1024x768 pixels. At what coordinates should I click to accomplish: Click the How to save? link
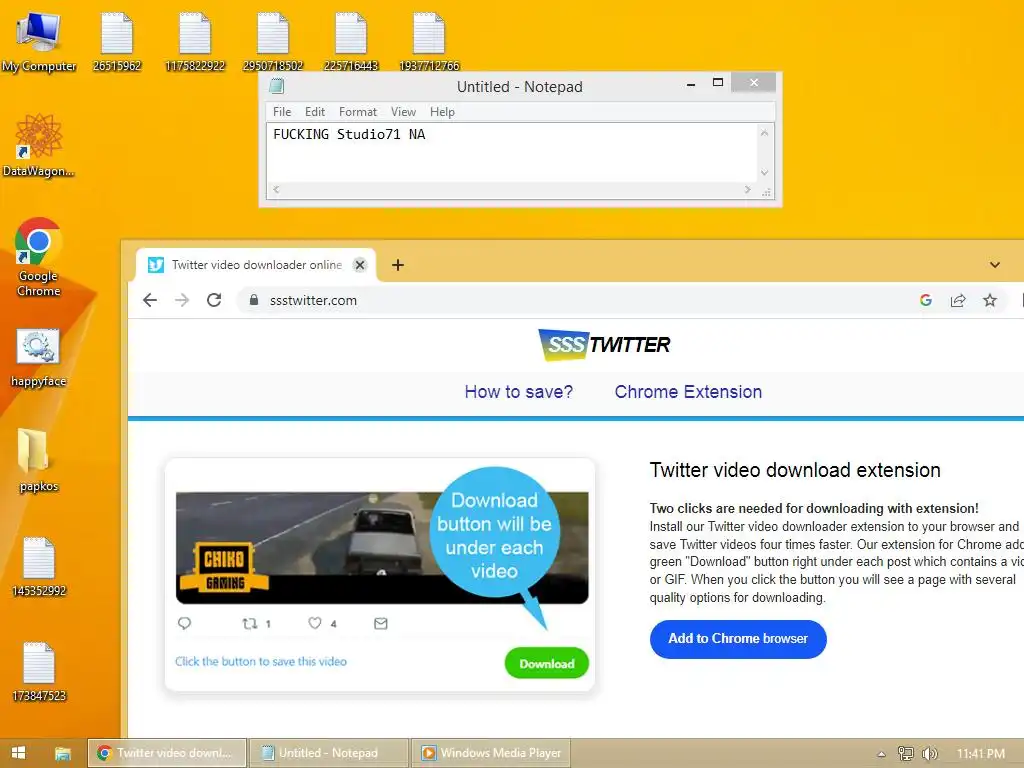(x=519, y=392)
